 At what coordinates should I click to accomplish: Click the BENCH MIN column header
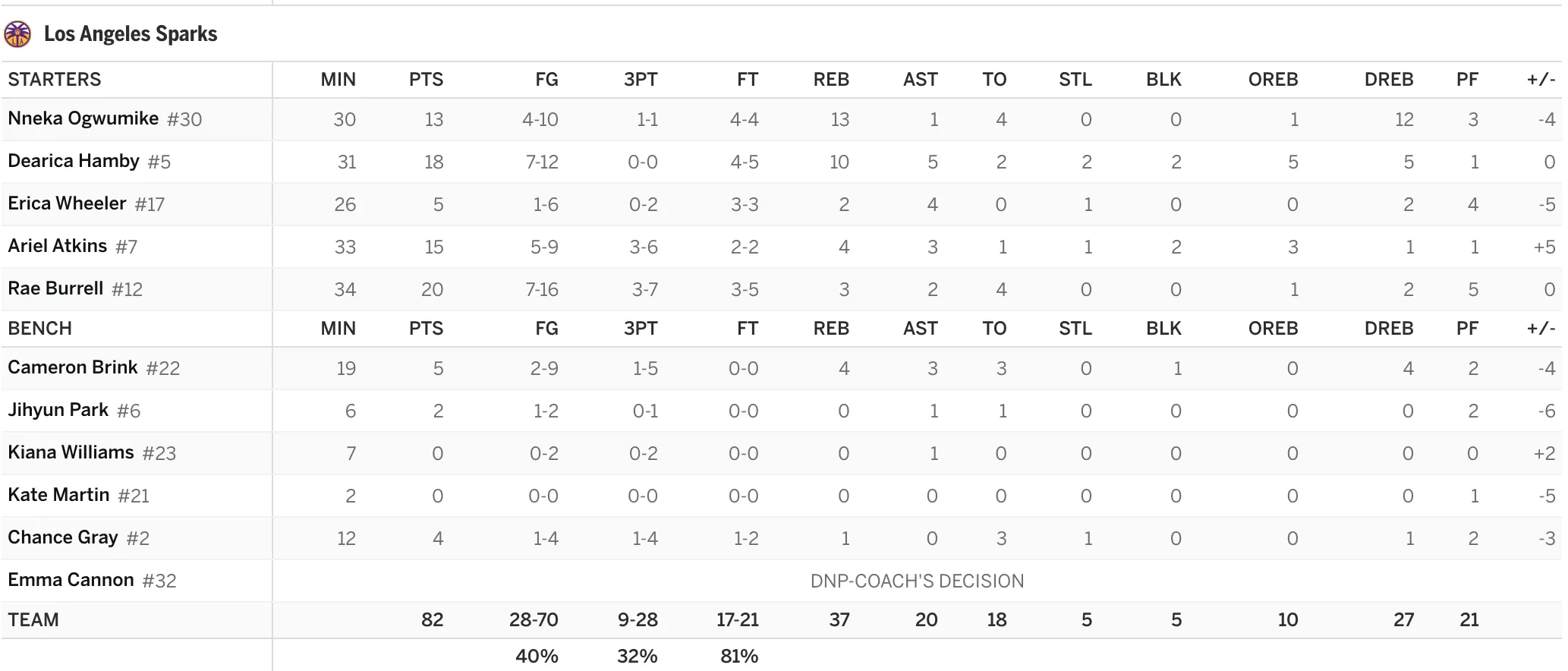pyautogui.click(x=338, y=329)
